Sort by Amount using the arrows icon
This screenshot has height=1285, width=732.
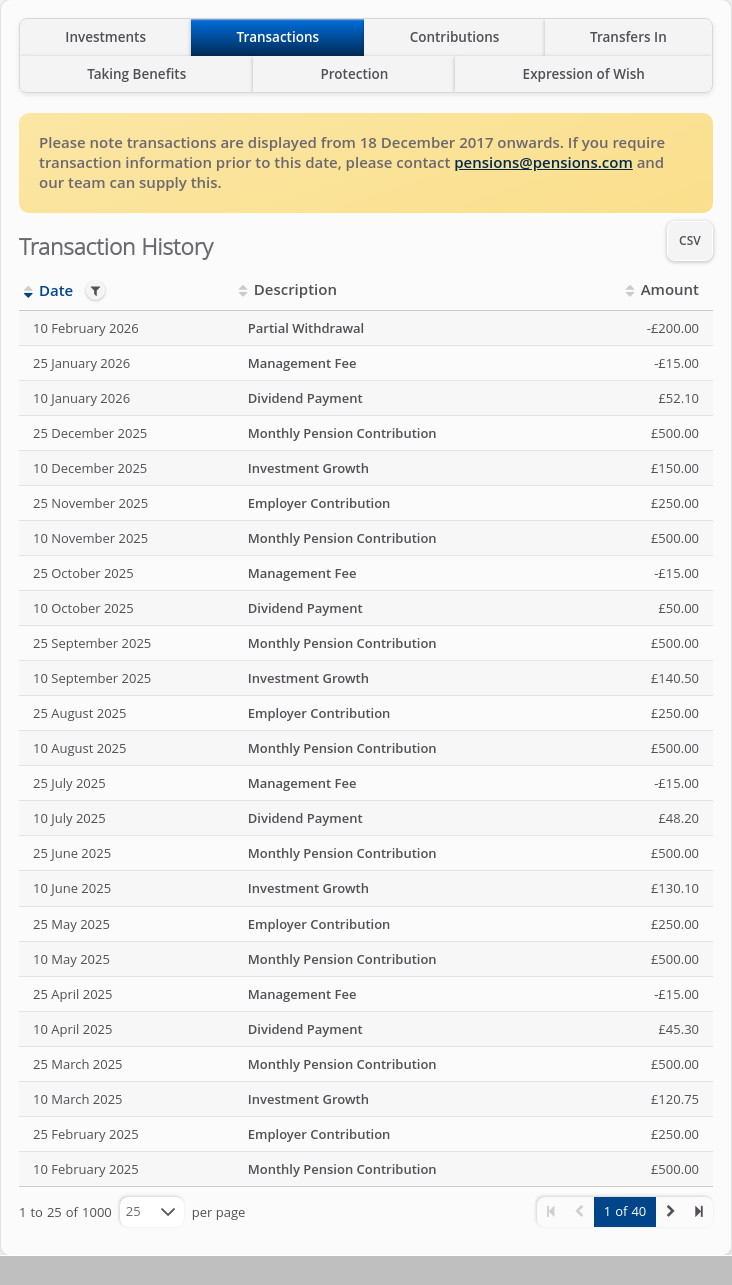630,291
